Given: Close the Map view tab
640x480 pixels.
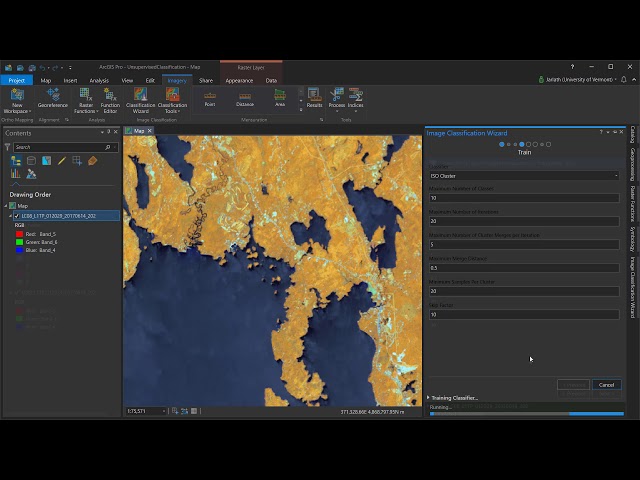Looking at the screenshot, I should pos(150,131).
